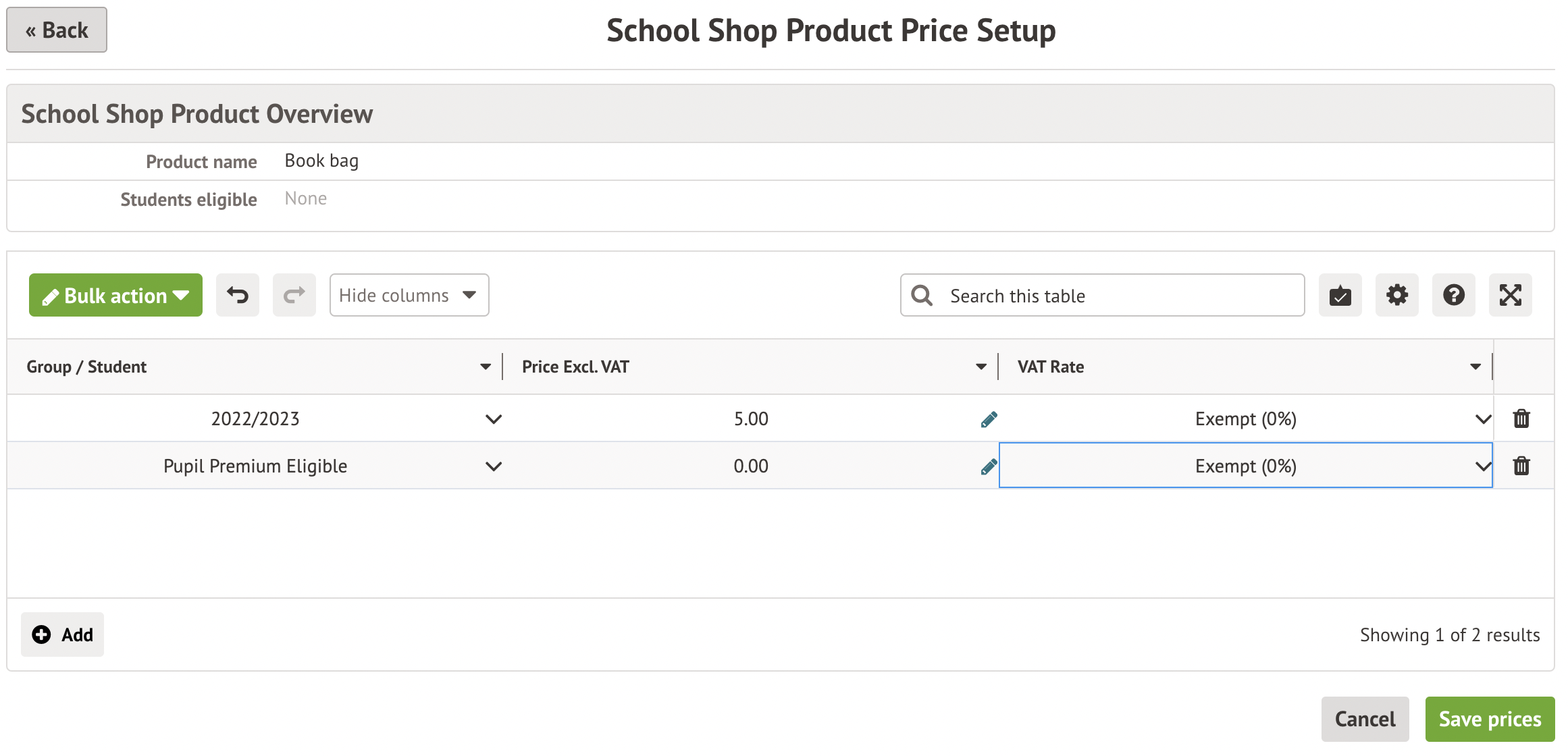This screenshot has height=756, width=1568.
Task: Edit the 0.00 price pencil icon
Action: (989, 466)
